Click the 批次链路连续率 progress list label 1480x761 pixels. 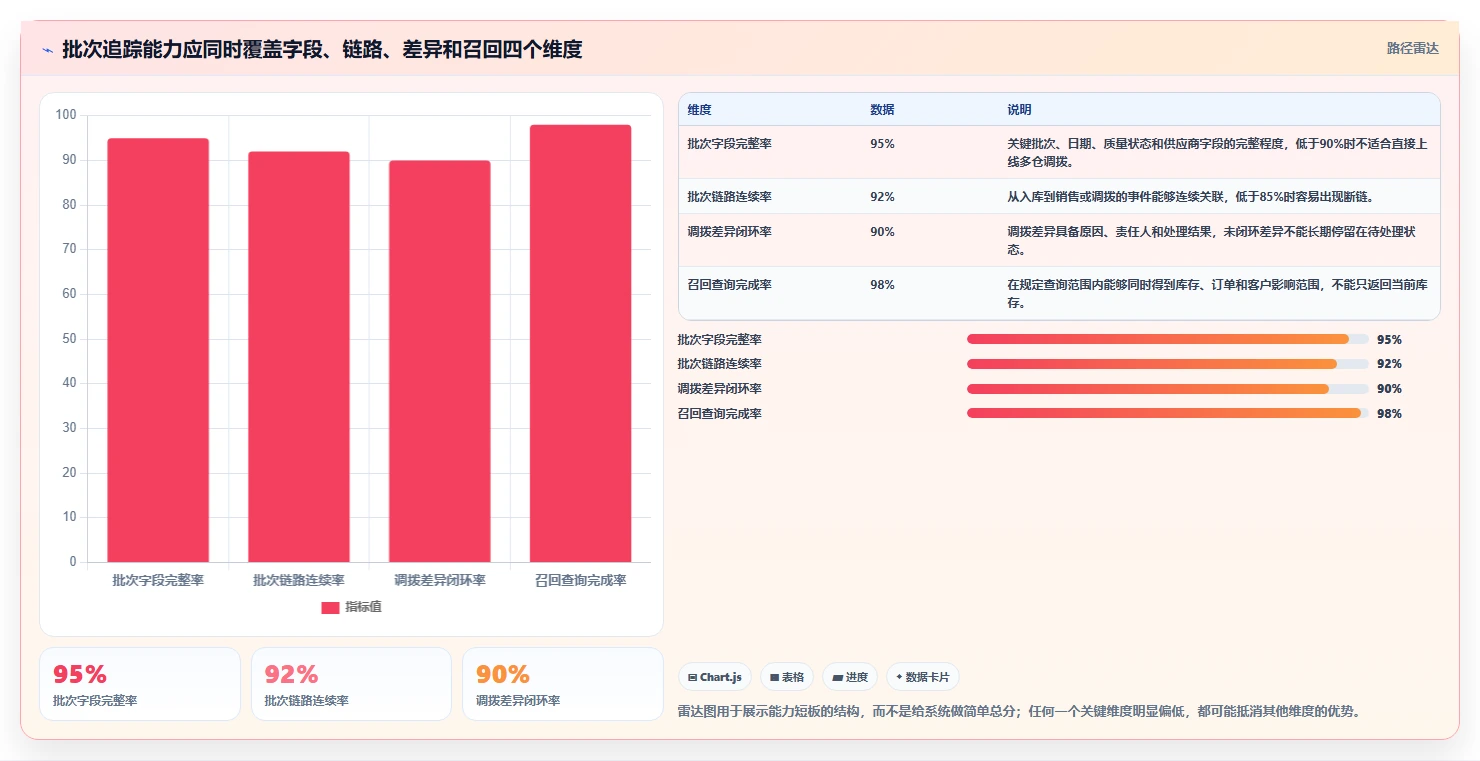coord(719,364)
